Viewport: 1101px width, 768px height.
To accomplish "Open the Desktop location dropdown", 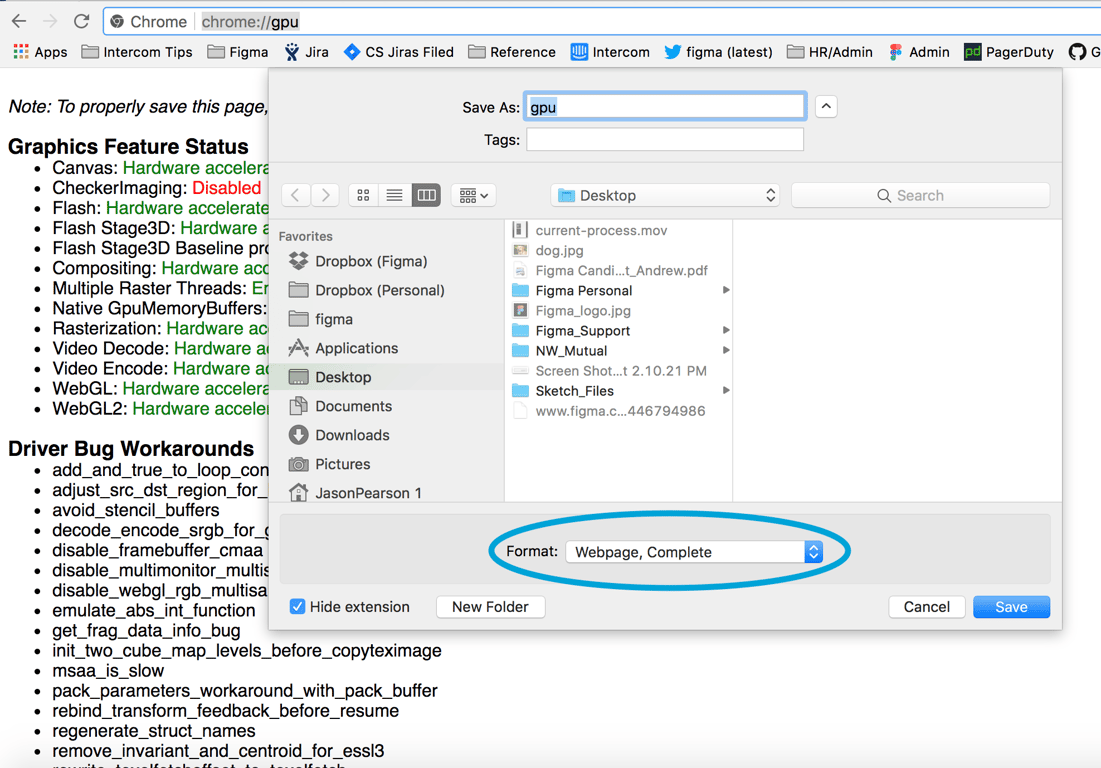I will (x=666, y=196).
